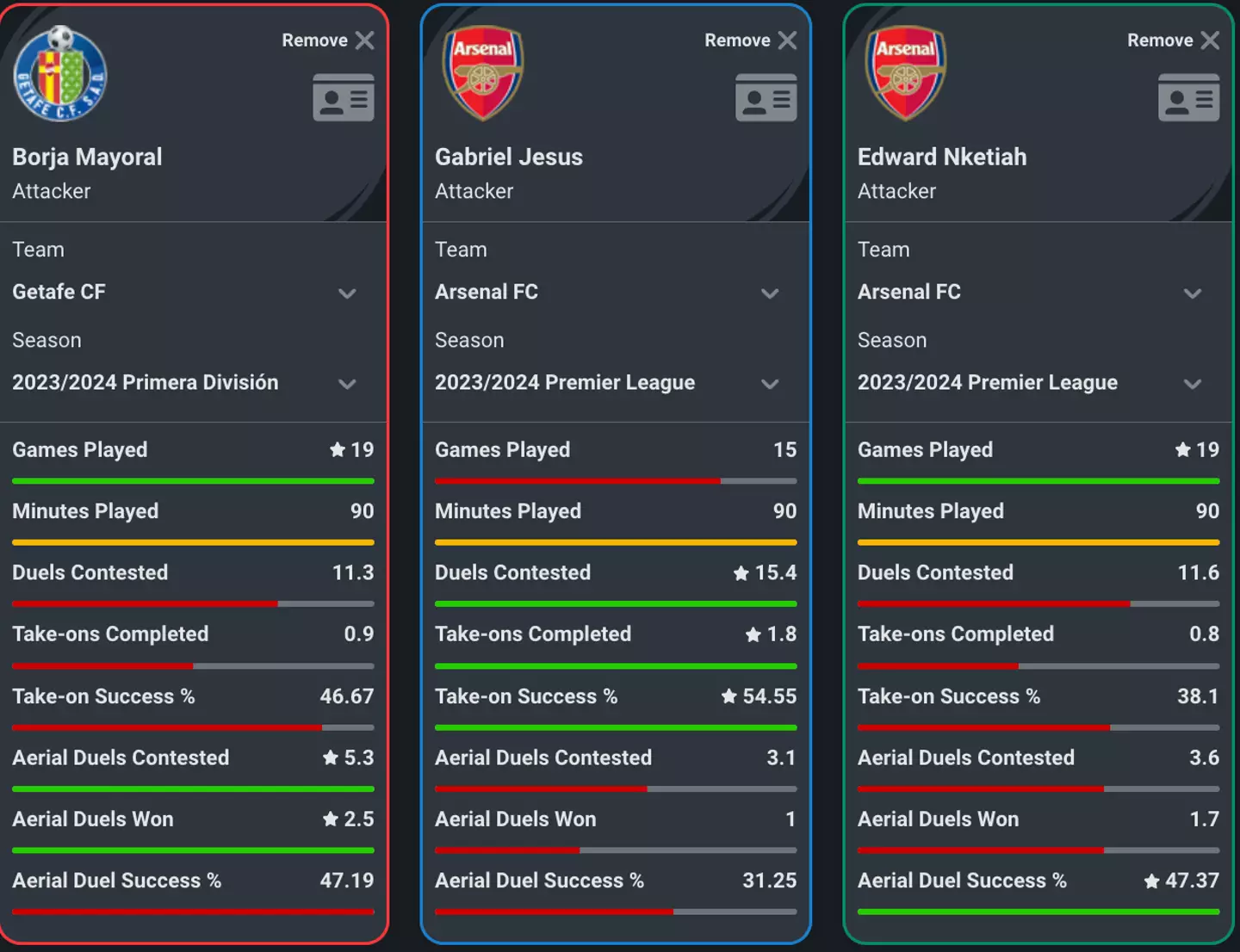This screenshot has height=952, width=1240.
Task: Open Gabriel Jesus's profile card icon
Action: coord(766,97)
